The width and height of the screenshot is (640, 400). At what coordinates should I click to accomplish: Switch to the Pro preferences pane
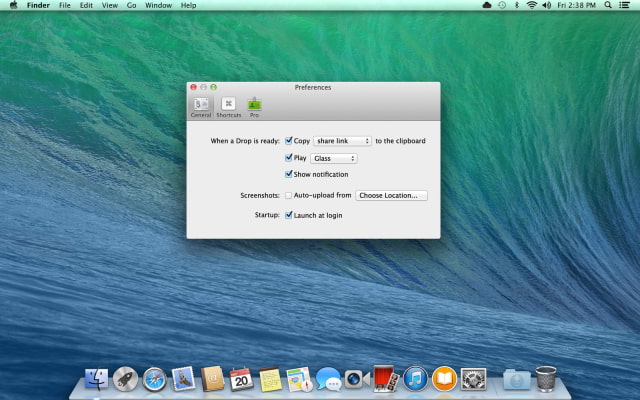pyautogui.click(x=254, y=106)
